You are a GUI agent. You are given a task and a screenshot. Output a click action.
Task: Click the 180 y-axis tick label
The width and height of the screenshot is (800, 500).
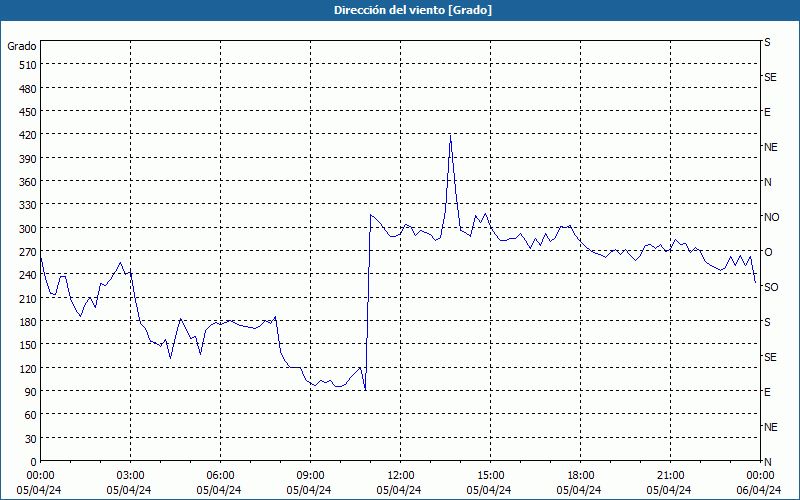[28, 322]
